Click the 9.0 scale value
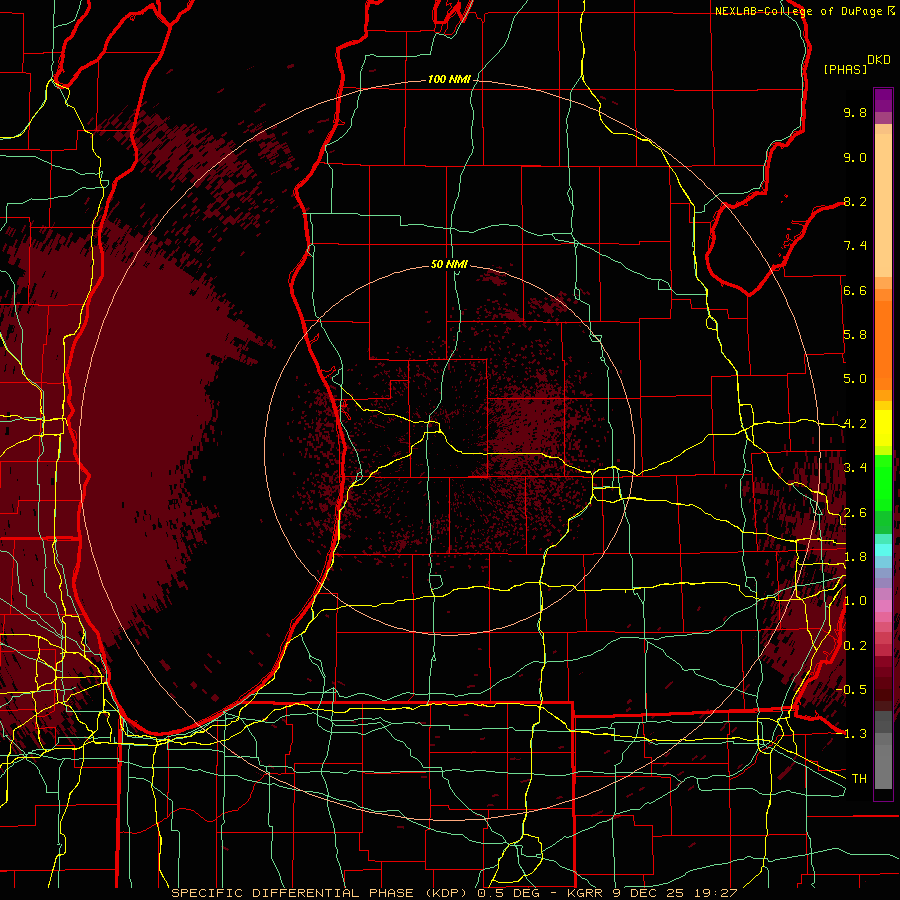Screen dimensions: 900x900 pyautogui.click(x=855, y=157)
